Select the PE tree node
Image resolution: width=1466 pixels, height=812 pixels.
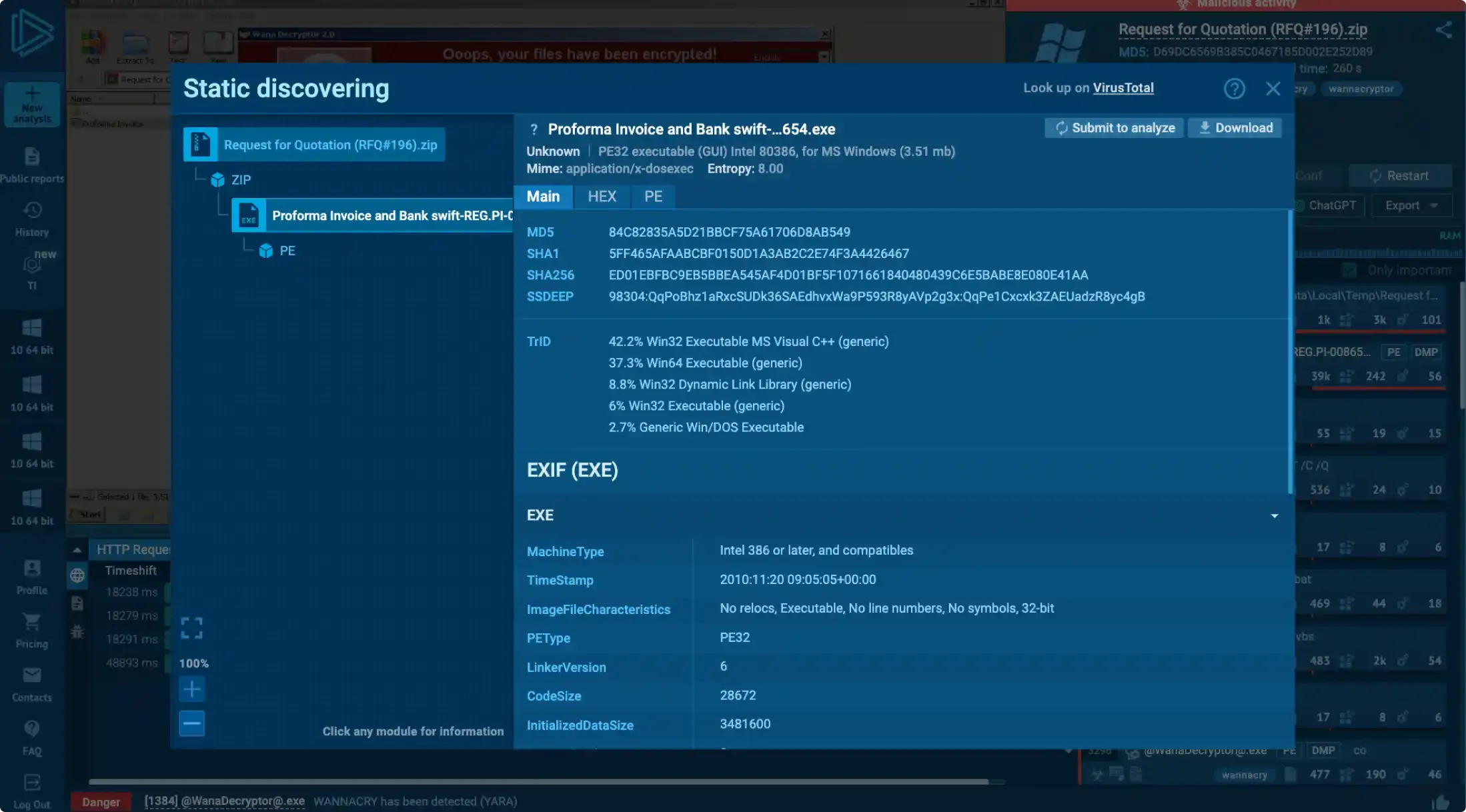(287, 251)
